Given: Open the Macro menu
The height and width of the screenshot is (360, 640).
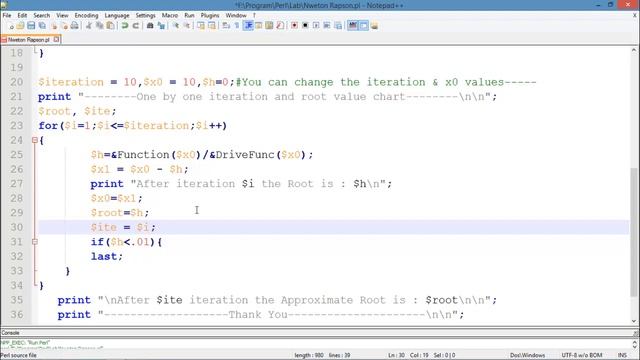Looking at the screenshot, I should [x=170, y=16].
